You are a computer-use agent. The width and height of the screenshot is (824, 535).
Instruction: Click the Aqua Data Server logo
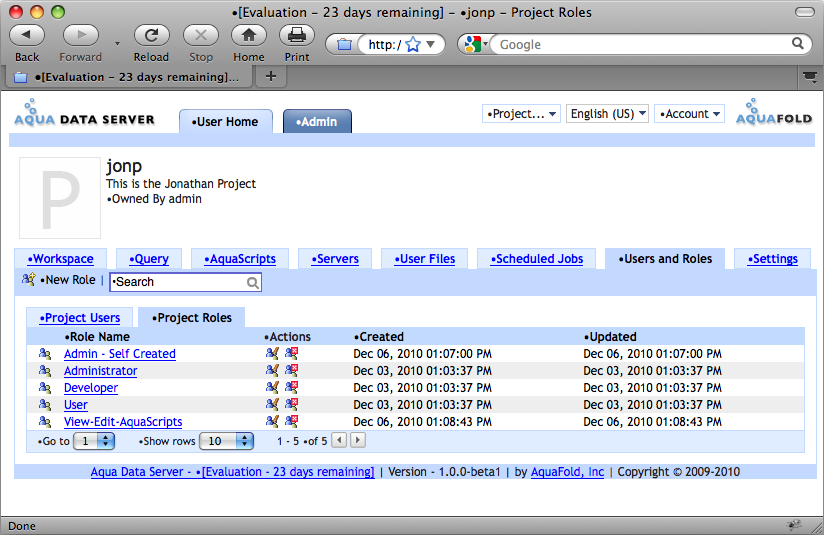[x=84, y=113]
